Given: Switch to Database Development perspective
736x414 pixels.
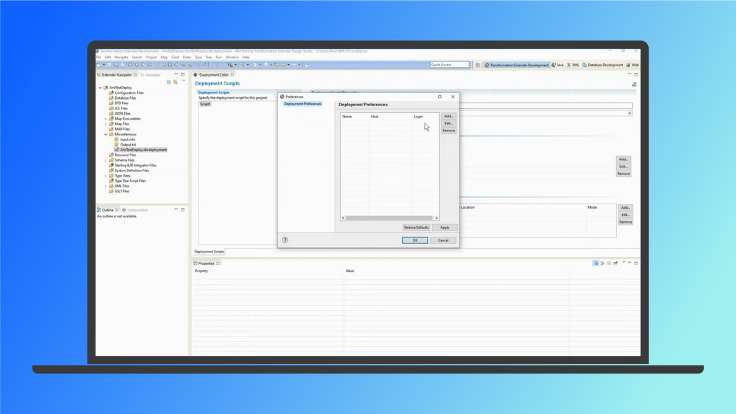Looking at the screenshot, I should coord(603,65).
